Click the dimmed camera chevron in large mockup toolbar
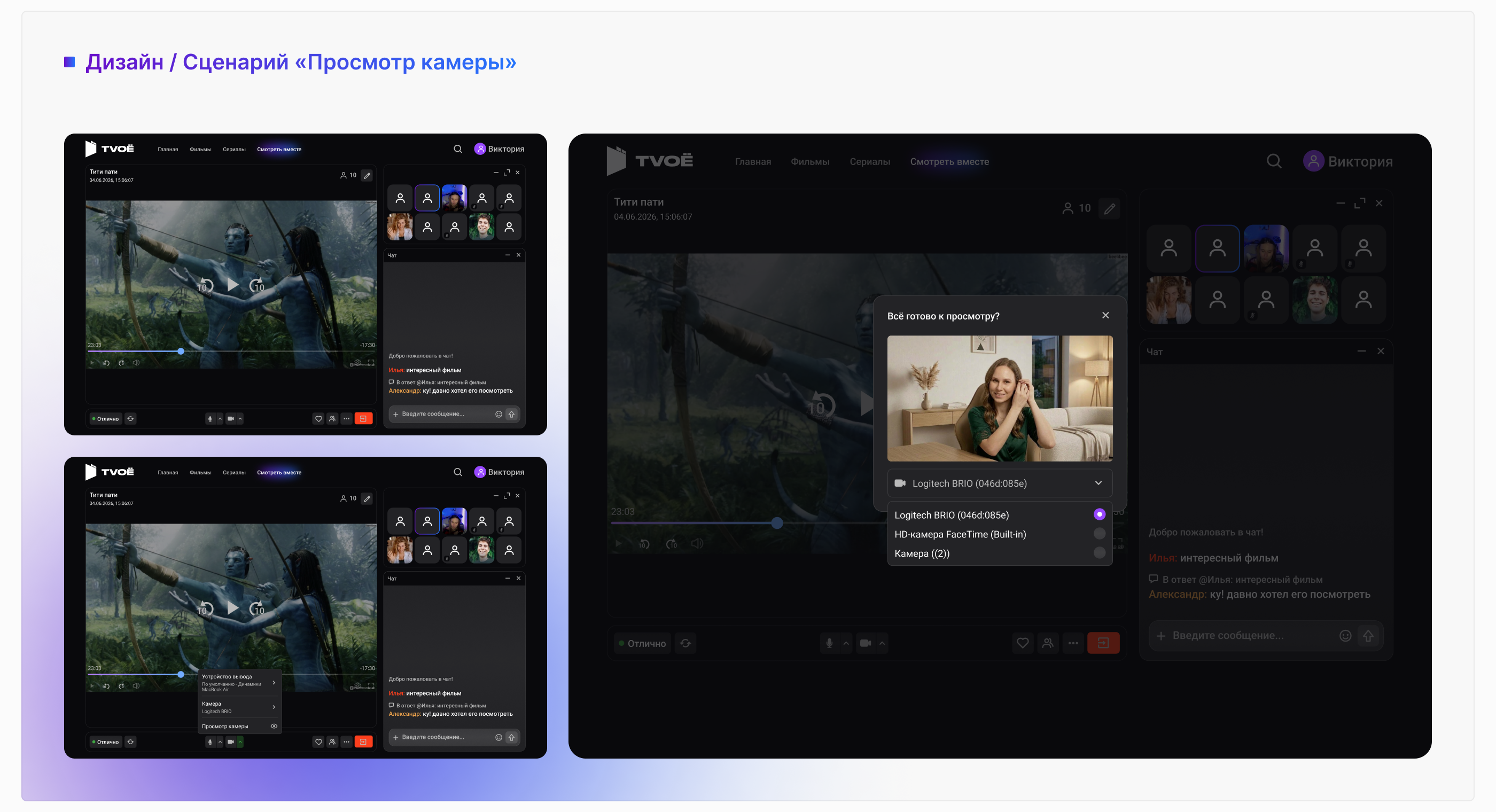The height and width of the screenshot is (812, 1496). 882,643
